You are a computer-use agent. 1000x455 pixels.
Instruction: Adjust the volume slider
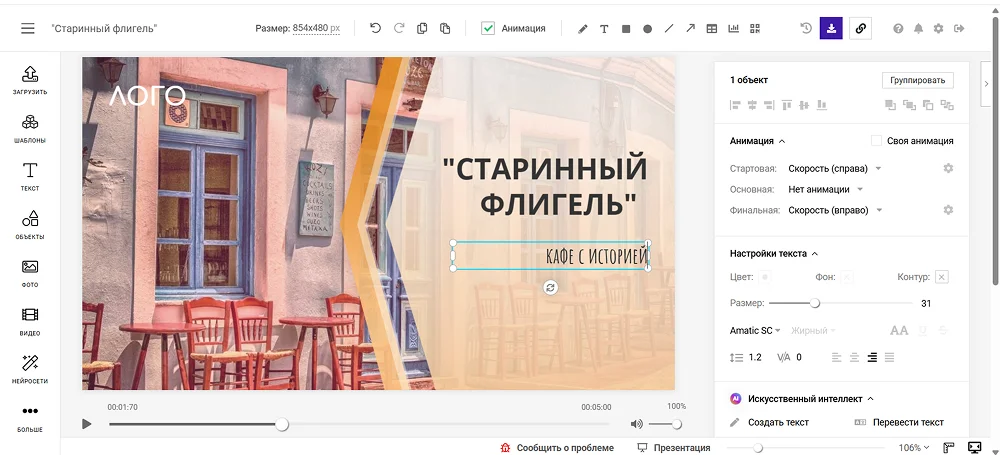pyautogui.click(x=677, y=424)
